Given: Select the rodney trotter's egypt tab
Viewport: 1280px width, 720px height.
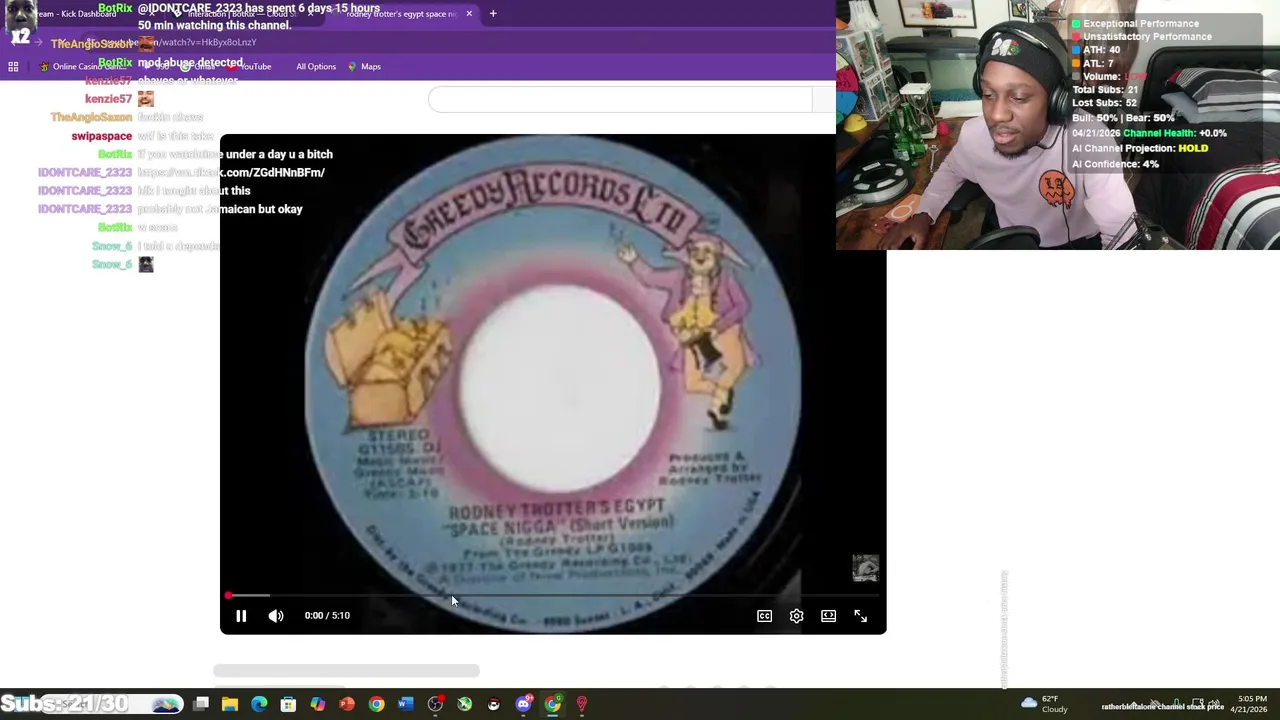Looking at the screenshot, I should tap(400, 14).
